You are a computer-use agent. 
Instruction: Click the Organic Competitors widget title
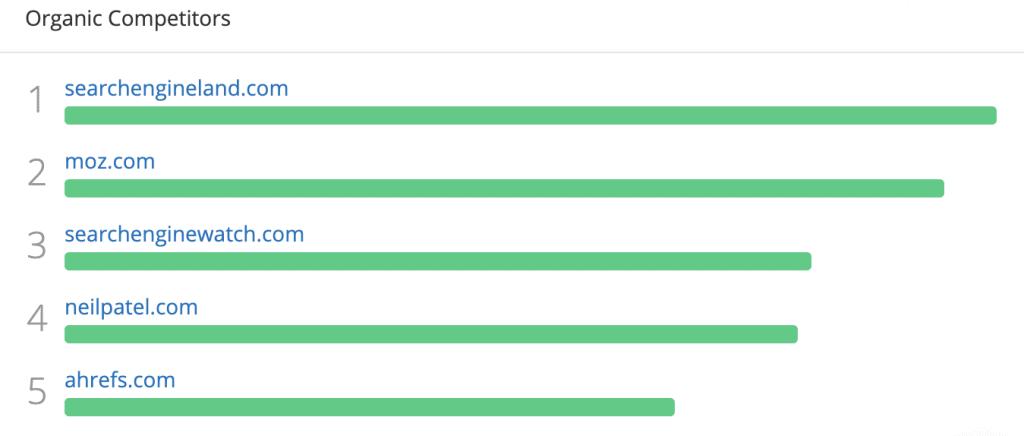(128, 19)
